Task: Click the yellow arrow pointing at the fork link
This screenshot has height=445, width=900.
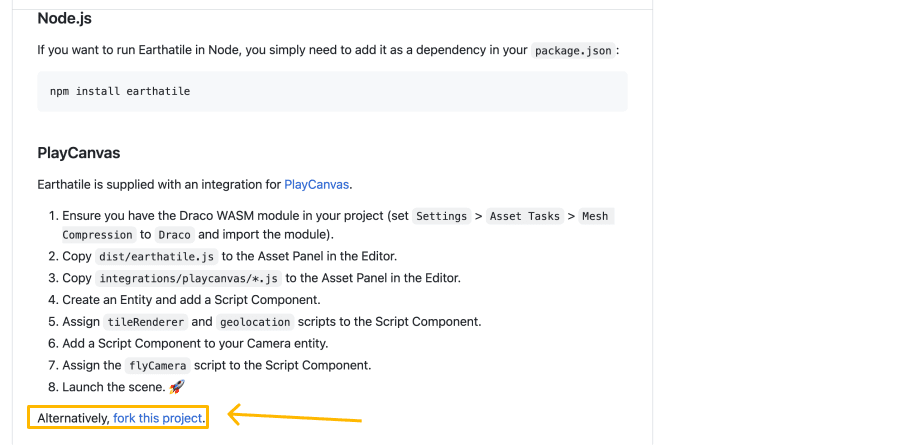Action: click(294, 415)
